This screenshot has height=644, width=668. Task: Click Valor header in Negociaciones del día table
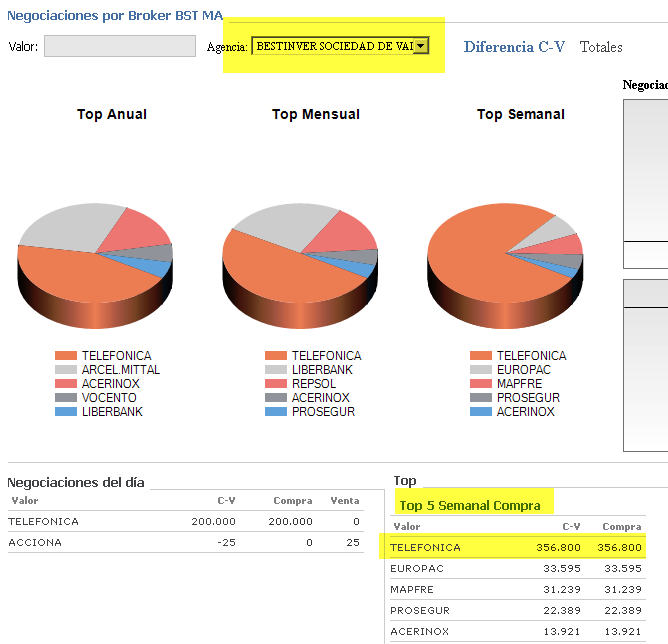click(x=25, y=500)
